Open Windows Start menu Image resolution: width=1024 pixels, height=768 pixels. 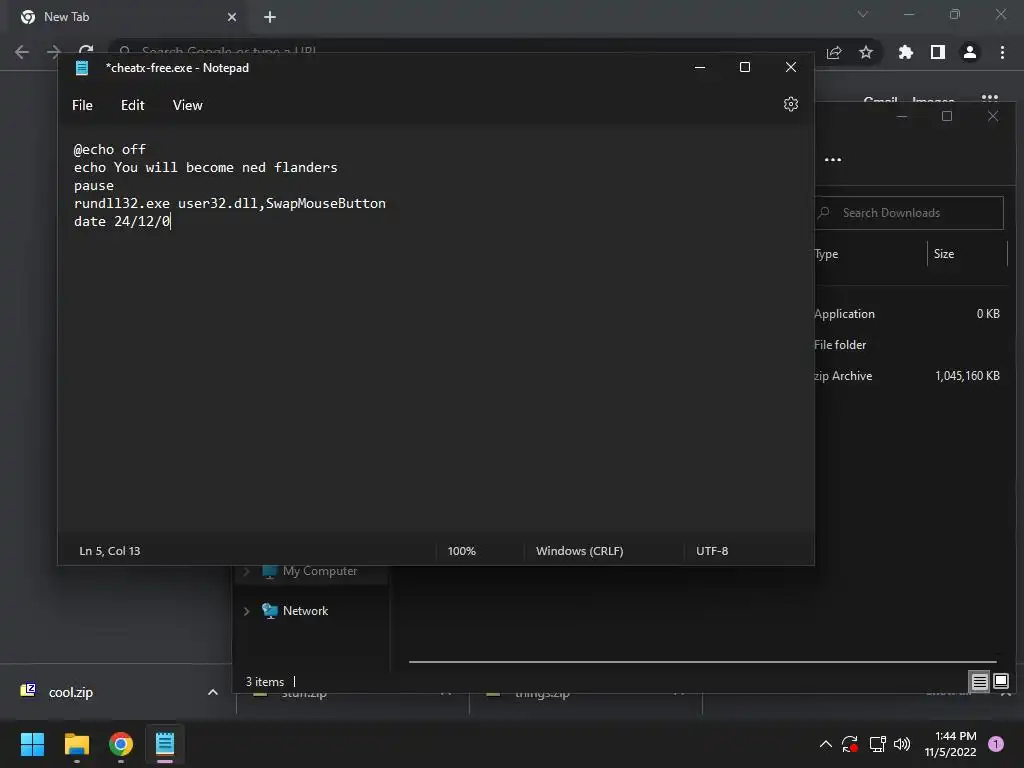[32, 744]
